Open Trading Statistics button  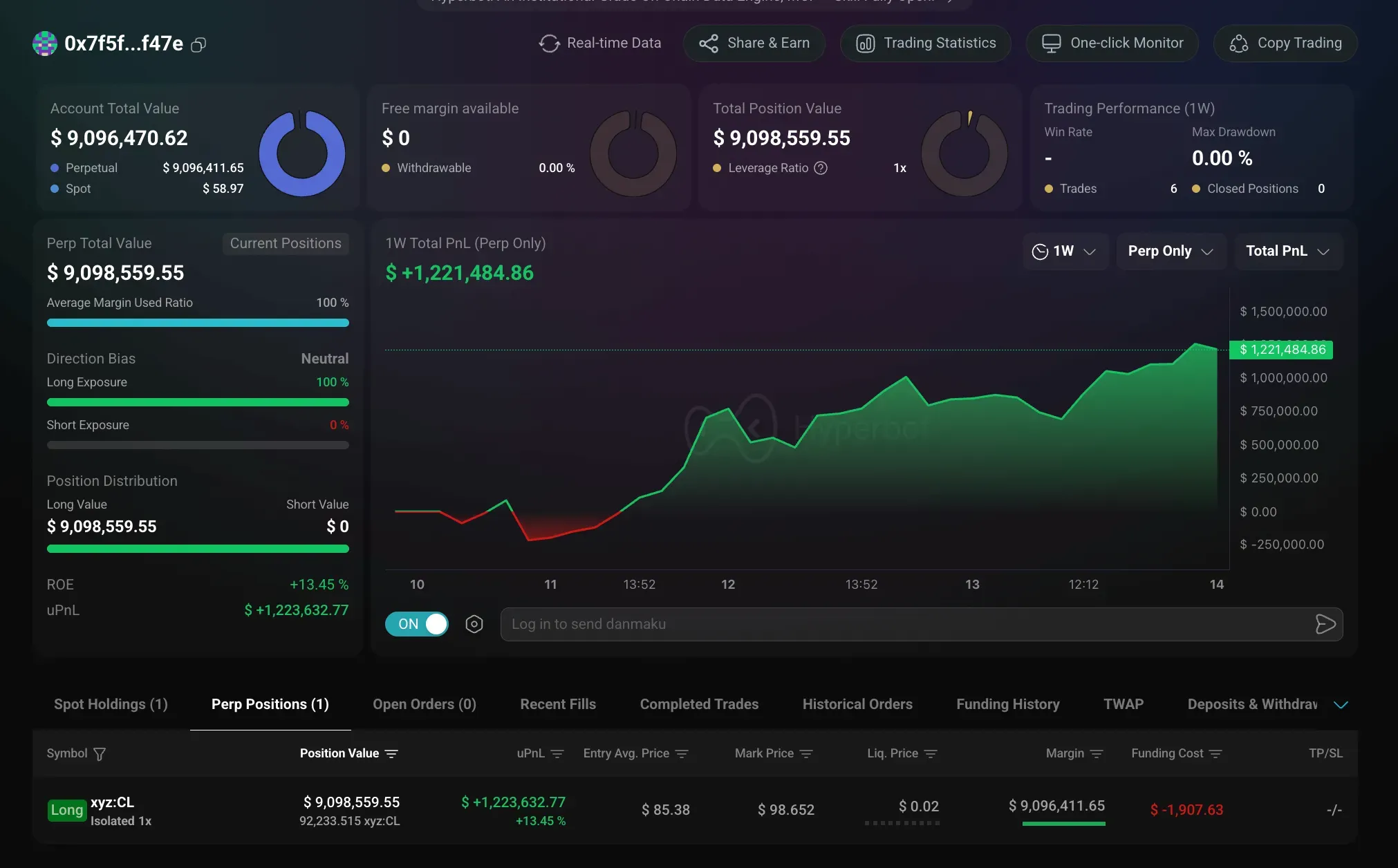point(925,44)
